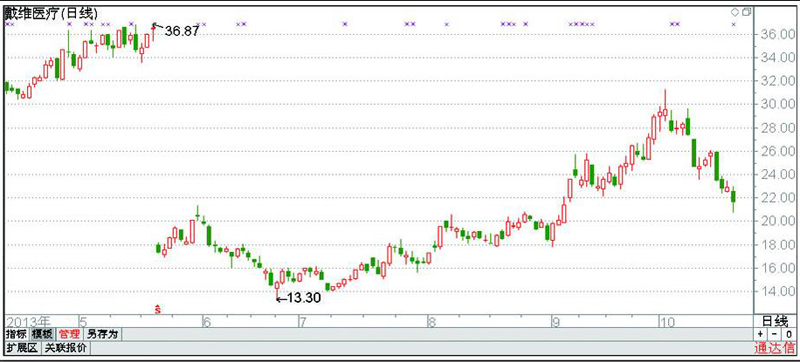Expand the 扩展区 extension area
Screen dimensions: 800x362
22,348
